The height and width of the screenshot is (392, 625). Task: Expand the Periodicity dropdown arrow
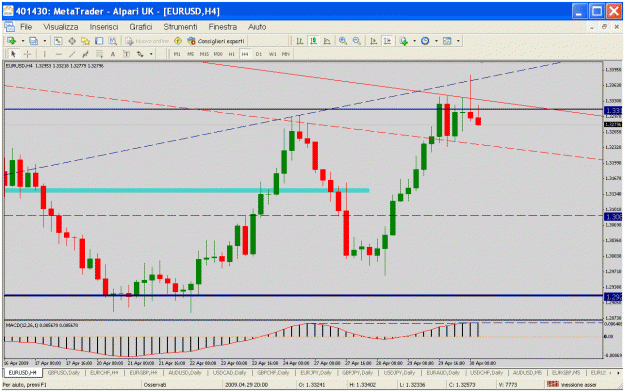(436, 41)
